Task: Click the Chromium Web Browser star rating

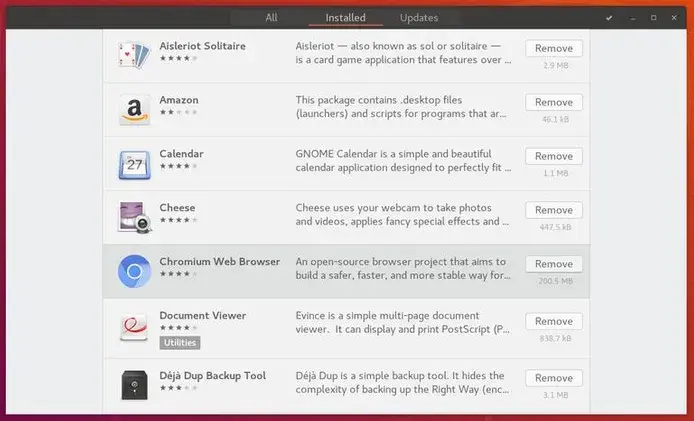Action: 178,274
